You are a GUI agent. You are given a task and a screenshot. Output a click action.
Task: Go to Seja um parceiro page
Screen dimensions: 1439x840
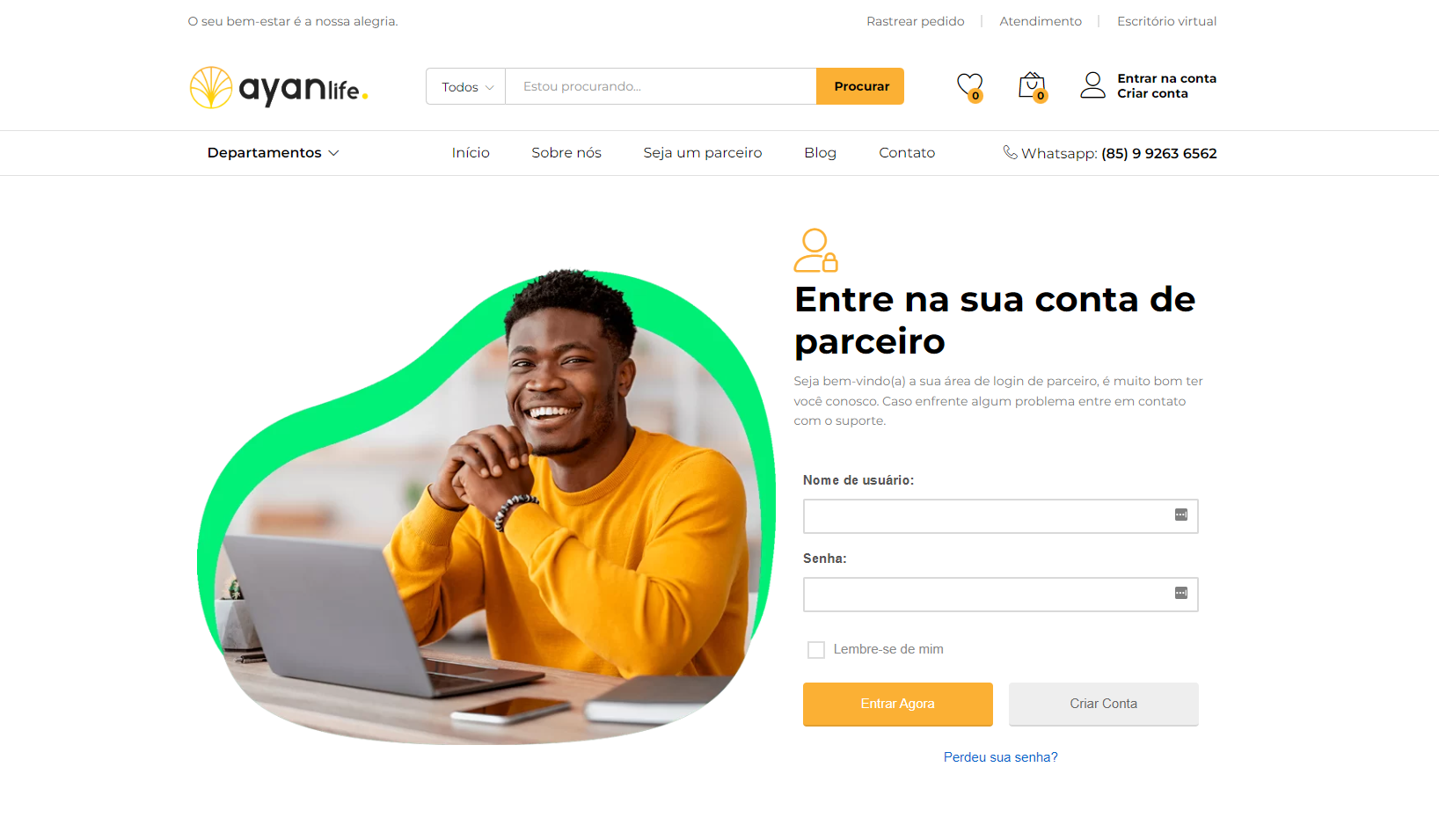[703, 153]
